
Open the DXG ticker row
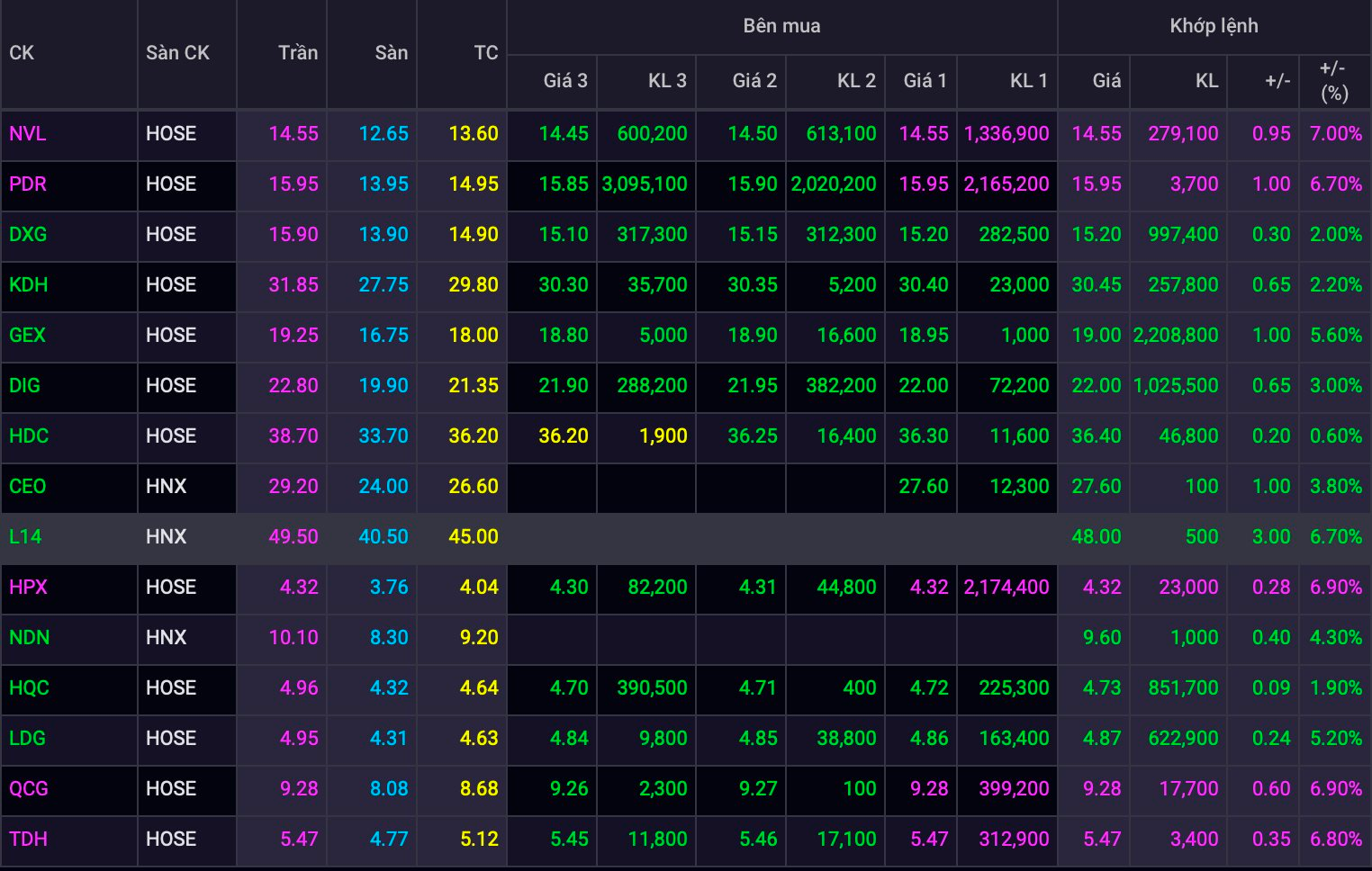click(686, 234)
